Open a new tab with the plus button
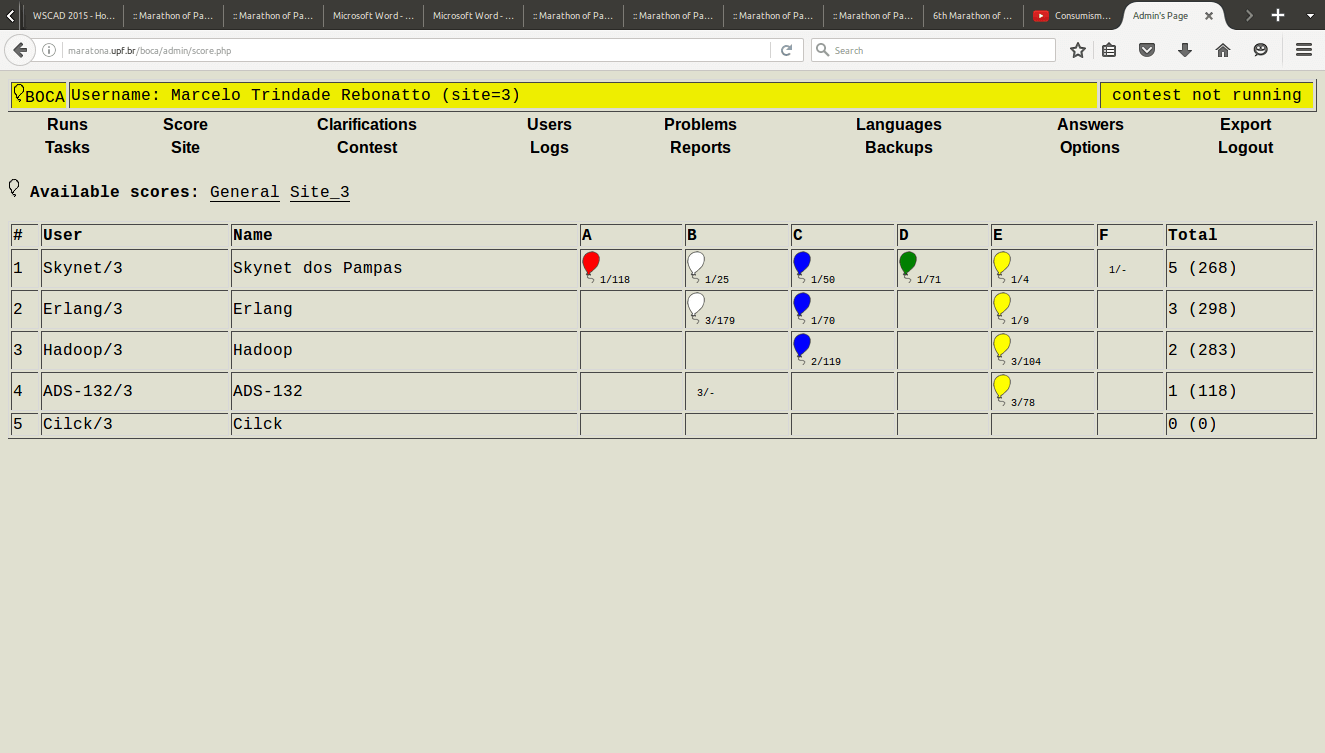This screenshot has width=1325, height=753. pos(1278,15)
